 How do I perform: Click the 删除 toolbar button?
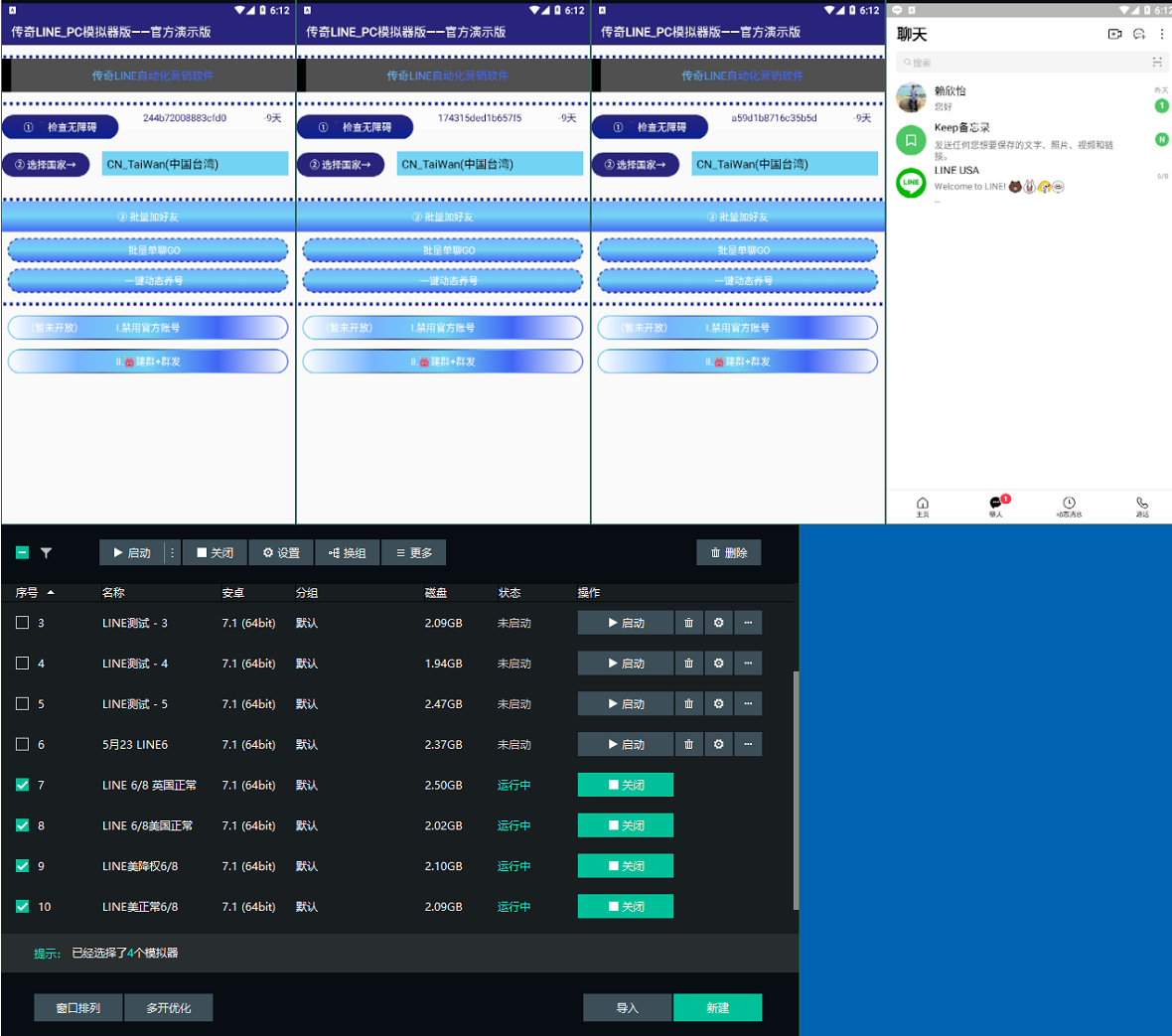click(729, 553)
